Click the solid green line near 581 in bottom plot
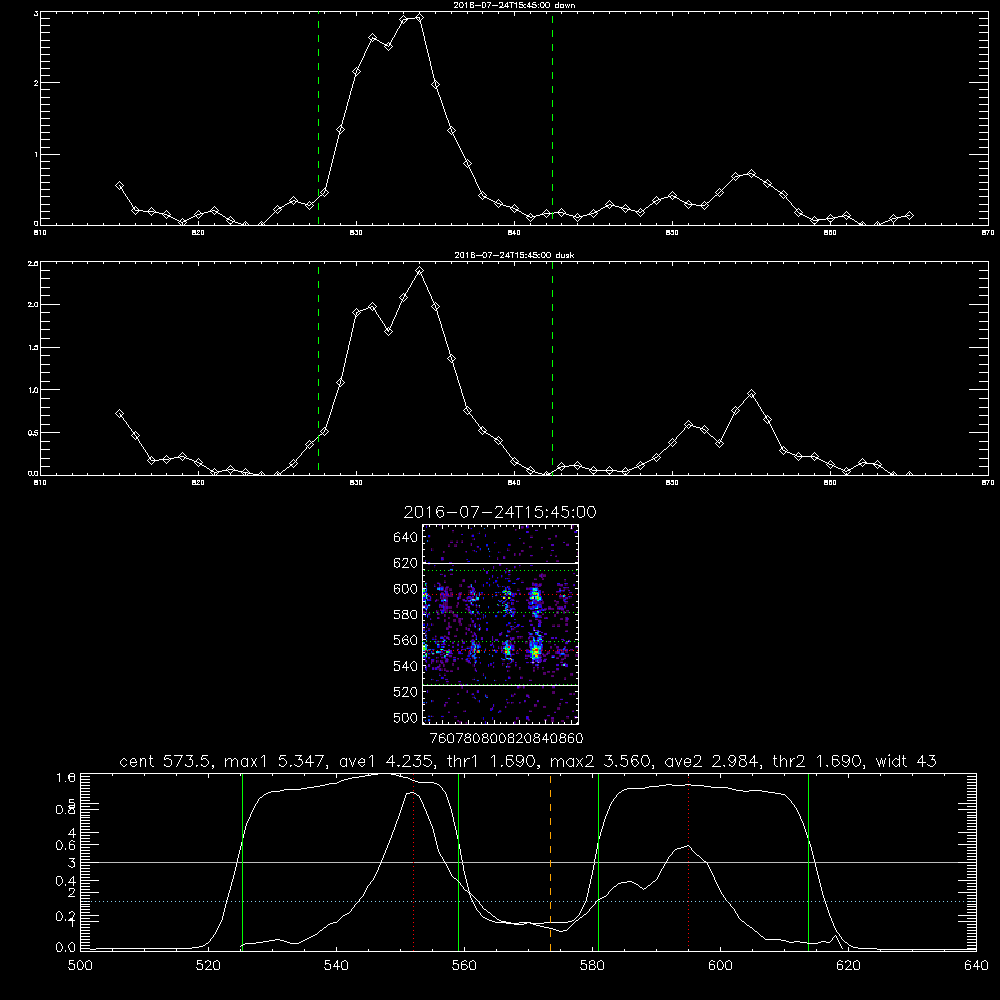 pyautogui.click(x=598, y=861)
